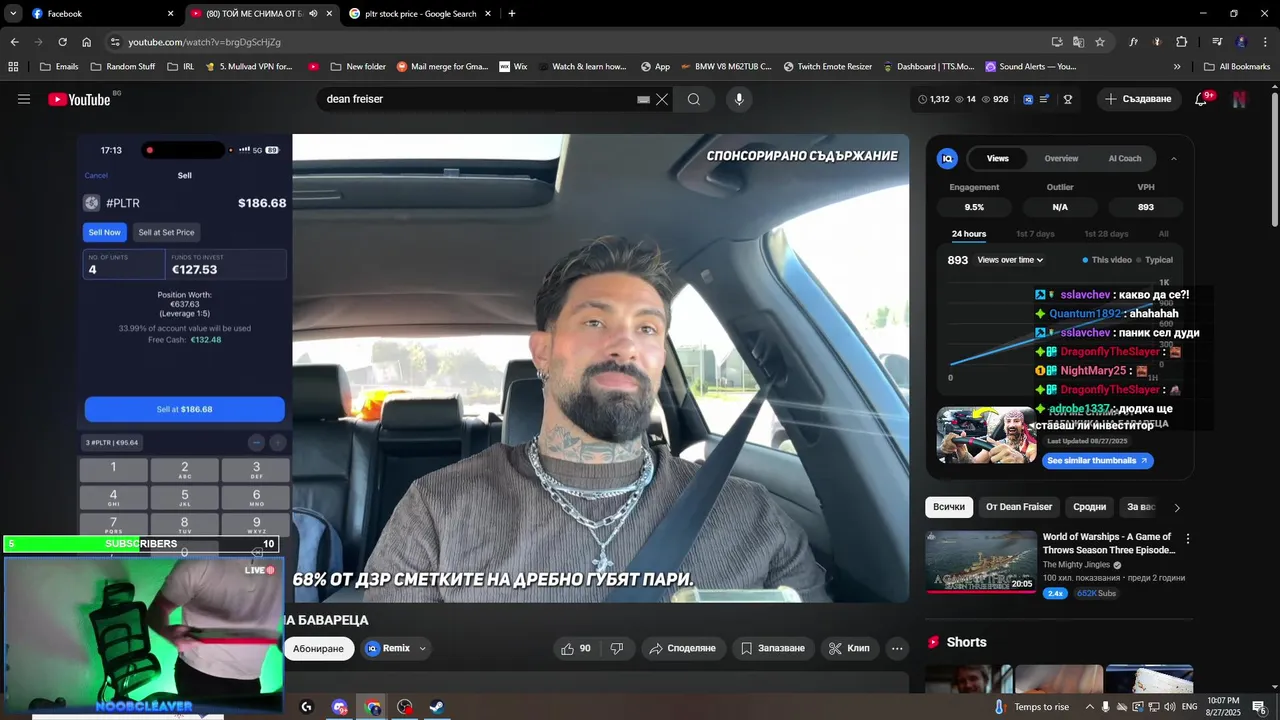Open a new browser tab with plus button
Image resolution: width=1280 pixels, height=720 pixels.
pyautogui.click(x=512, y=14)
